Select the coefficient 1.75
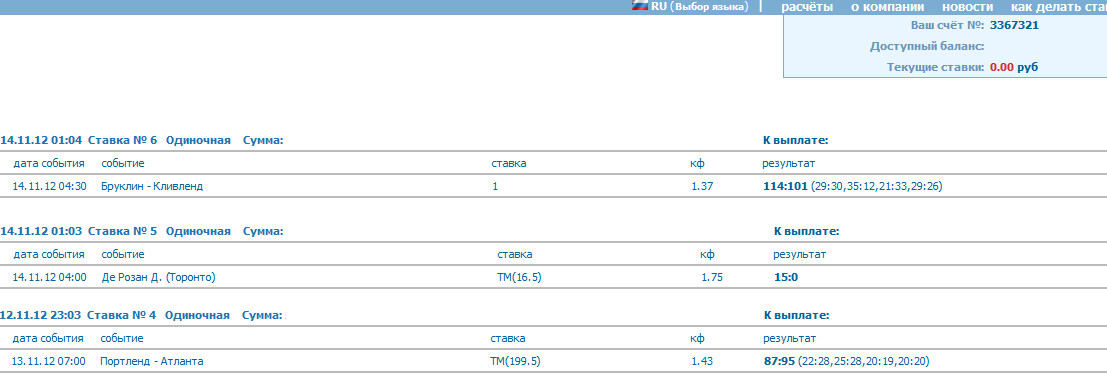Screen dimensions: 1107x380 click(712, 278)
